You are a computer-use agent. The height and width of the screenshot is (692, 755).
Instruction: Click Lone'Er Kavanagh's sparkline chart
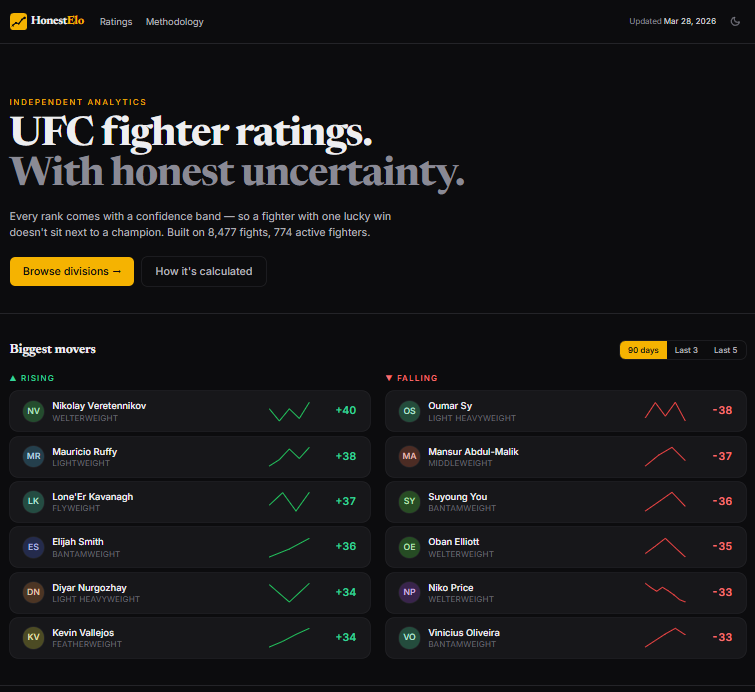coord(289,501)
